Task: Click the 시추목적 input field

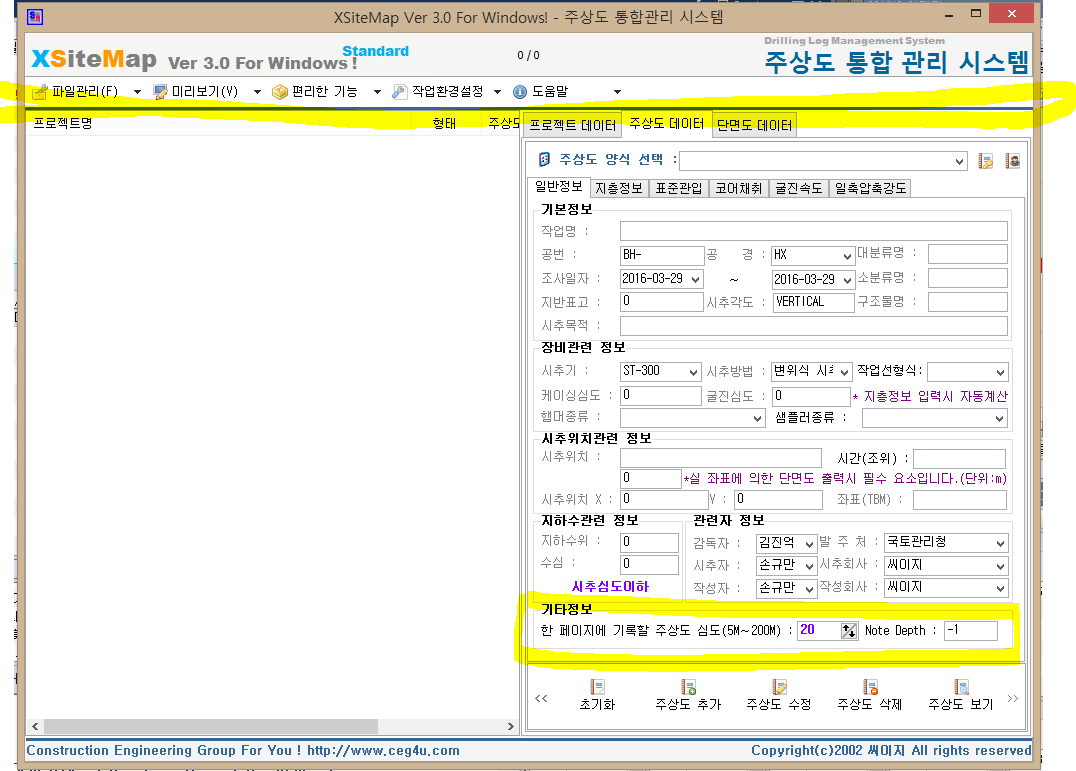Action: tap(813, 326)
